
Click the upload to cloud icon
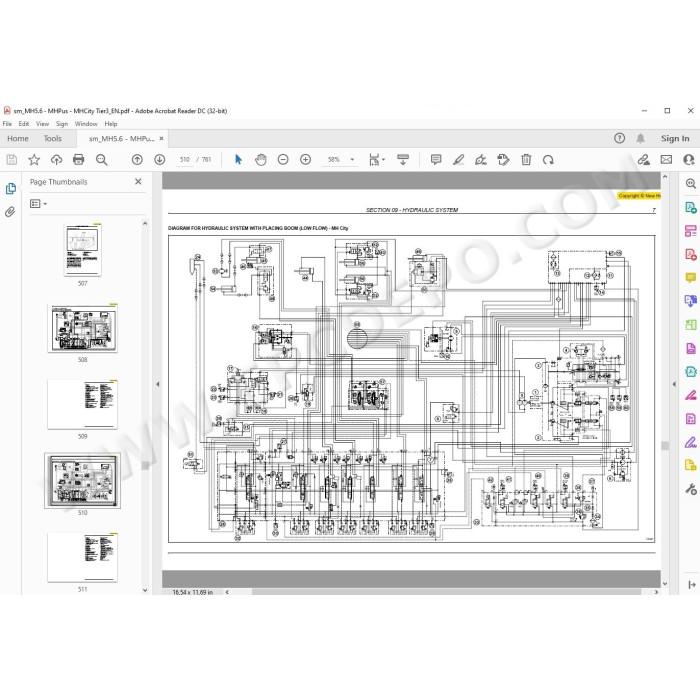[56, 160]
